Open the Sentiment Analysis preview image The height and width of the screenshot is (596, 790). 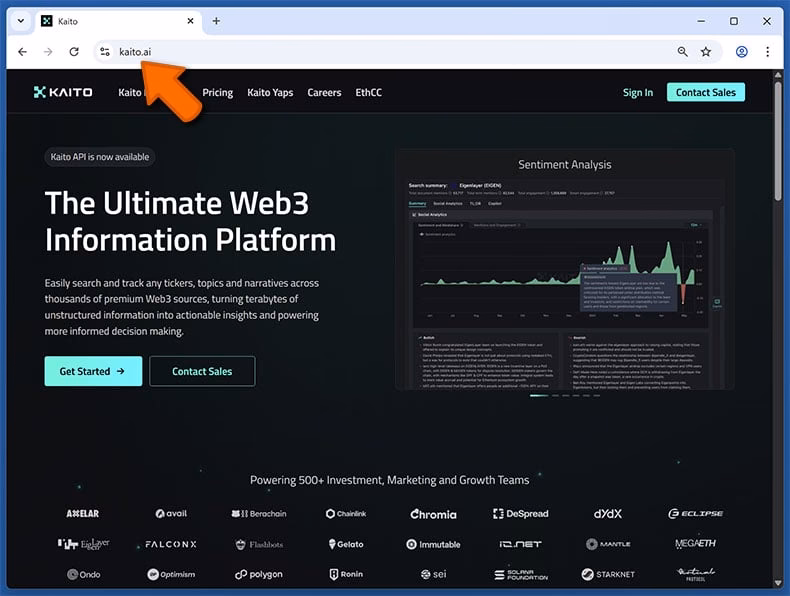(x=564, y=269)
